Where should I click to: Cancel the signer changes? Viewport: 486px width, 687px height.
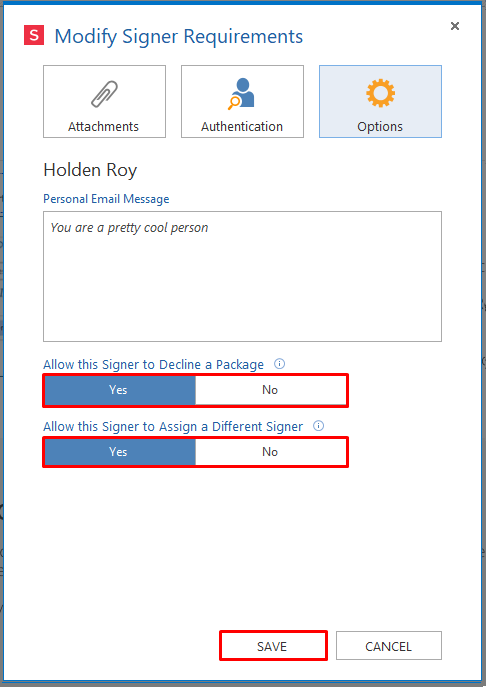(x=389, y=646)
